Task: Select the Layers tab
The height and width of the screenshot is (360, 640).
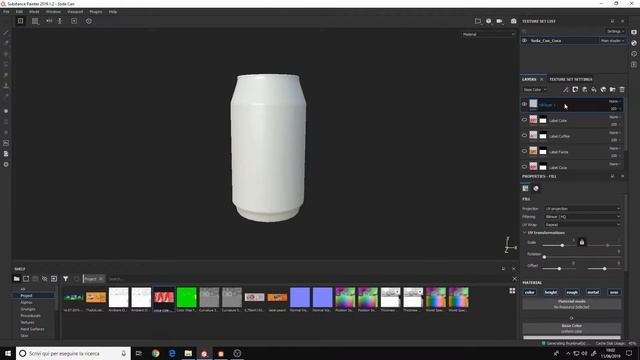Action: point(529,79)
